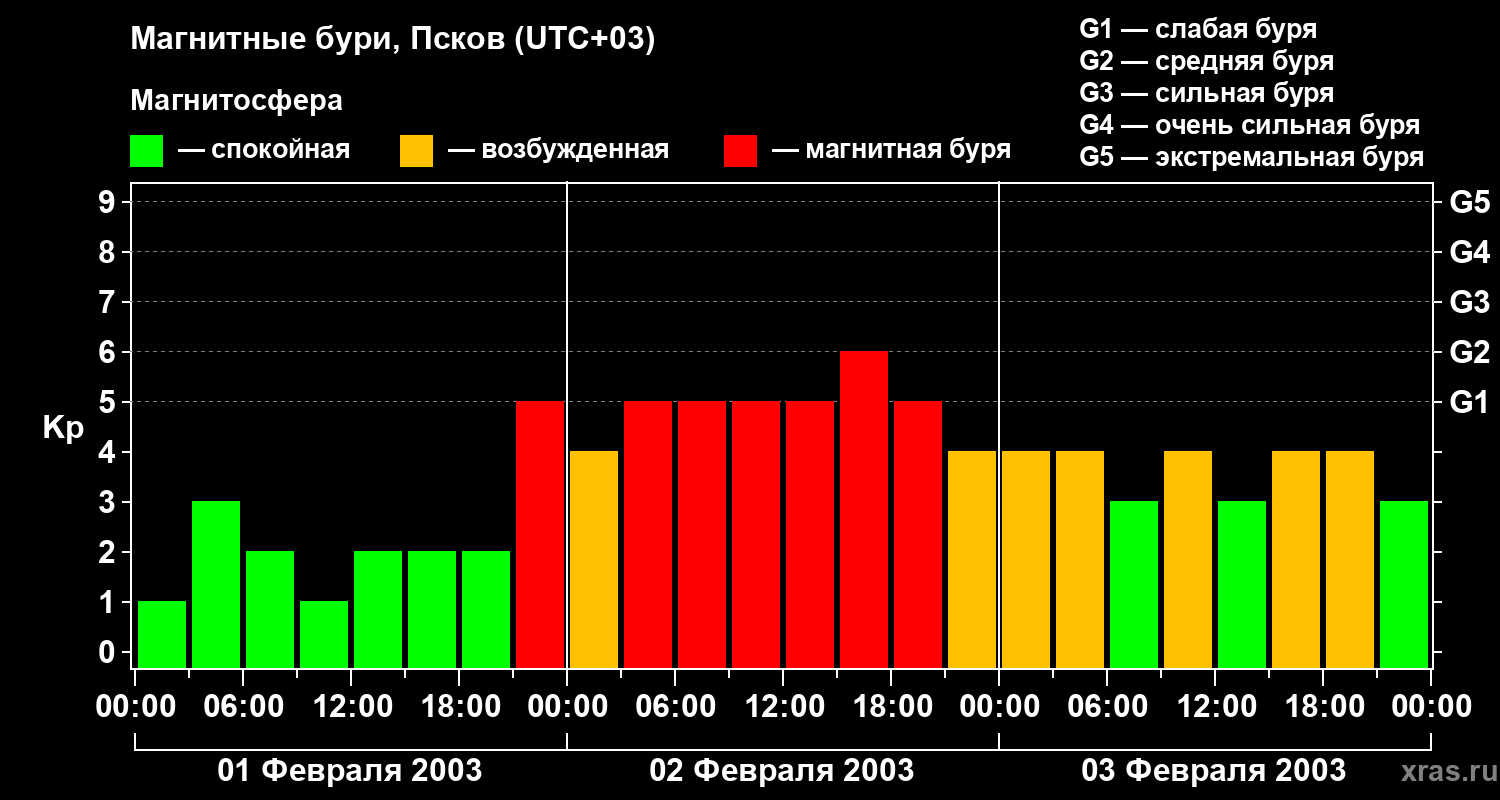Click the G4 tick label on right axis
Image resolution: width=1500 pixels, height=800 pixels.
click(x=1469, y=252)
